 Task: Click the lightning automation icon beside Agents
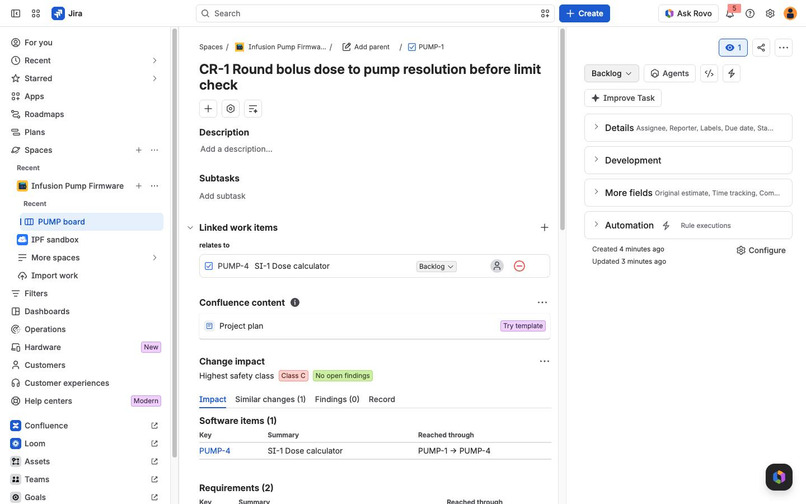[x=731, y=74]
